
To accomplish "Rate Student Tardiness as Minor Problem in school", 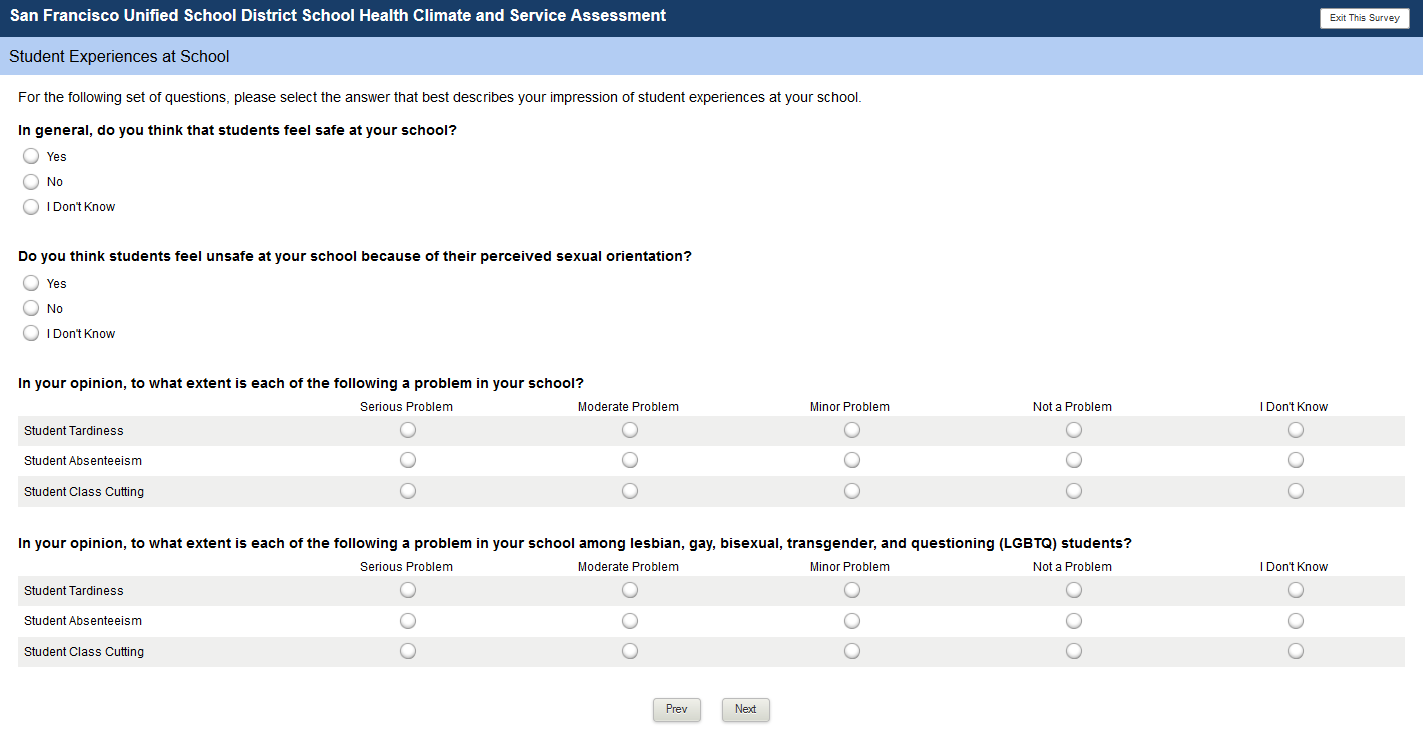I will pos(851,430).
